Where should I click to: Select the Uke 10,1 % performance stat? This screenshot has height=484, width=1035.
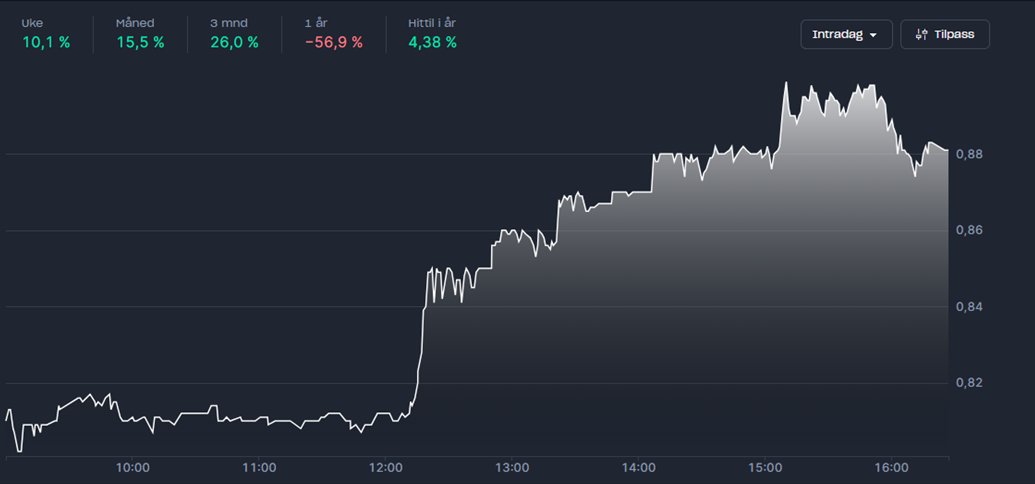pyautogui.click(x=46, y=34)
